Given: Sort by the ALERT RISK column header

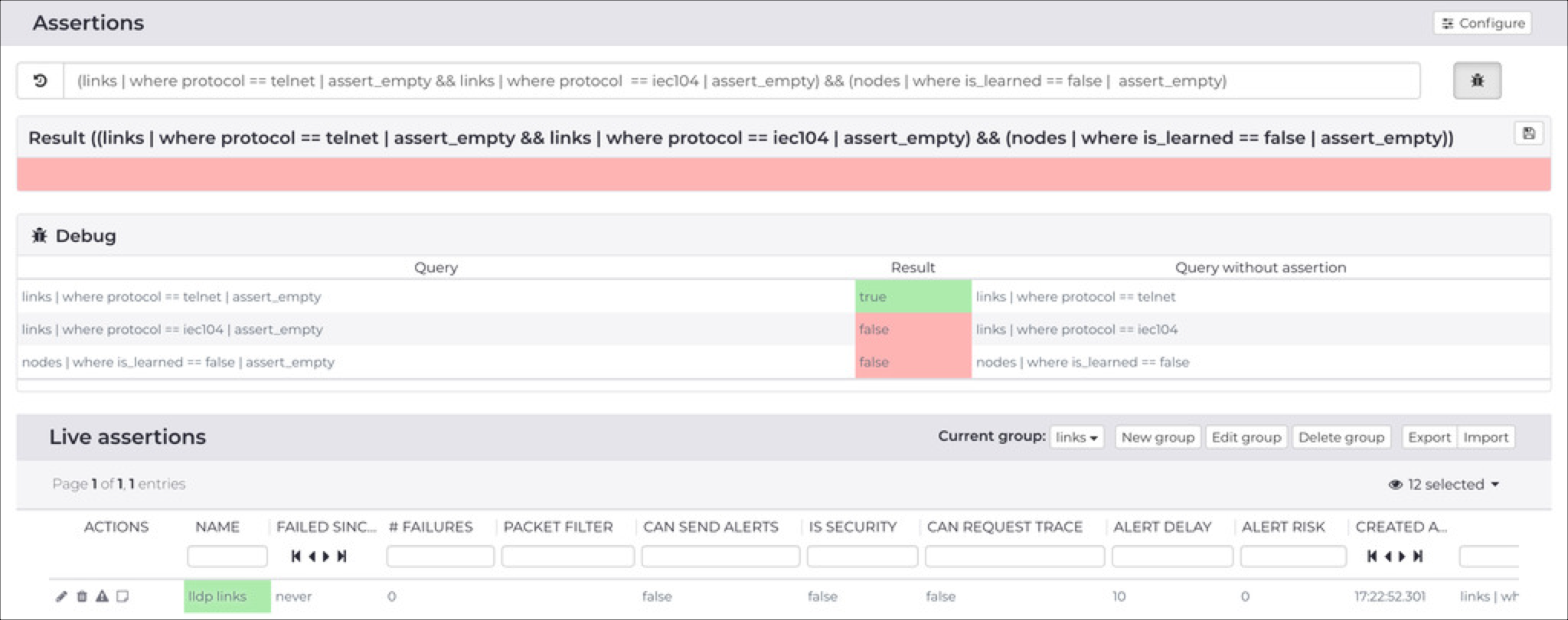Looking at the screenshot, I should pos(1283,527).
